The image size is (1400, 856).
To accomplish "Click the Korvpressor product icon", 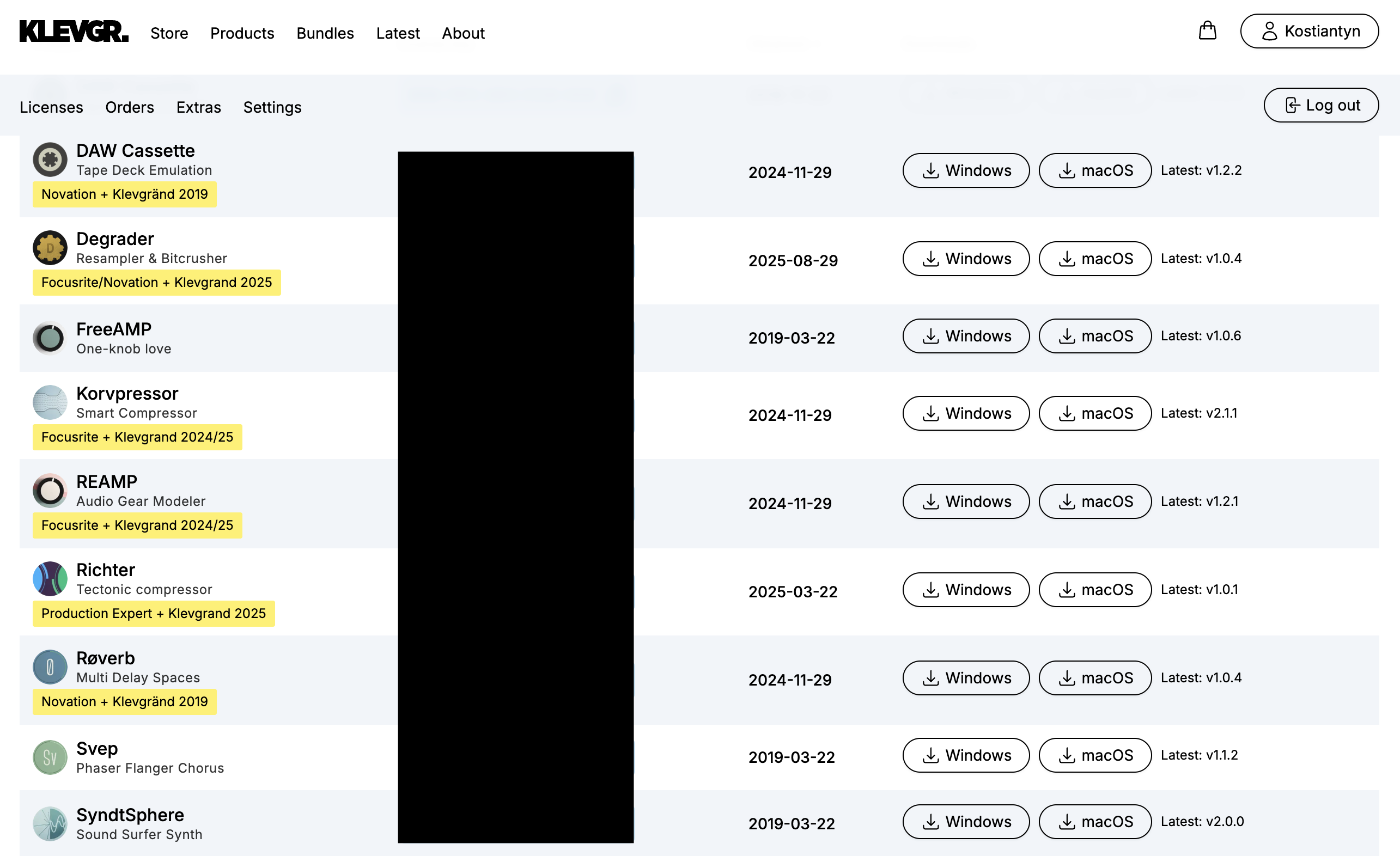I will 50,402.
